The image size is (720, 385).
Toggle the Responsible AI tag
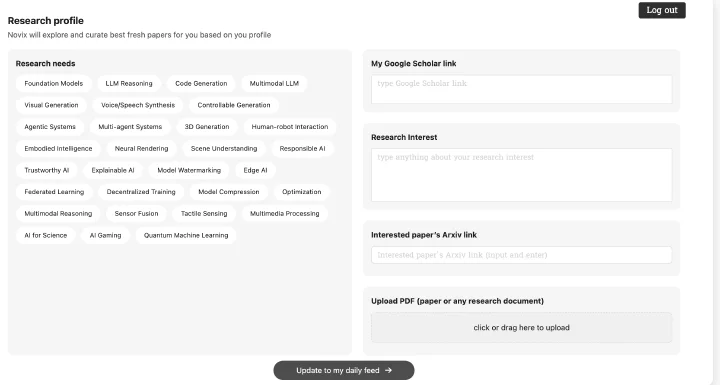click(x=303, y=148)
